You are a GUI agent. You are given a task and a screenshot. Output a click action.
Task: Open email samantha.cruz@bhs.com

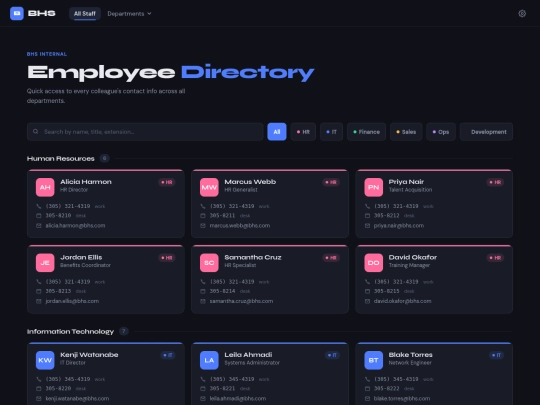[x=241, y=301]
